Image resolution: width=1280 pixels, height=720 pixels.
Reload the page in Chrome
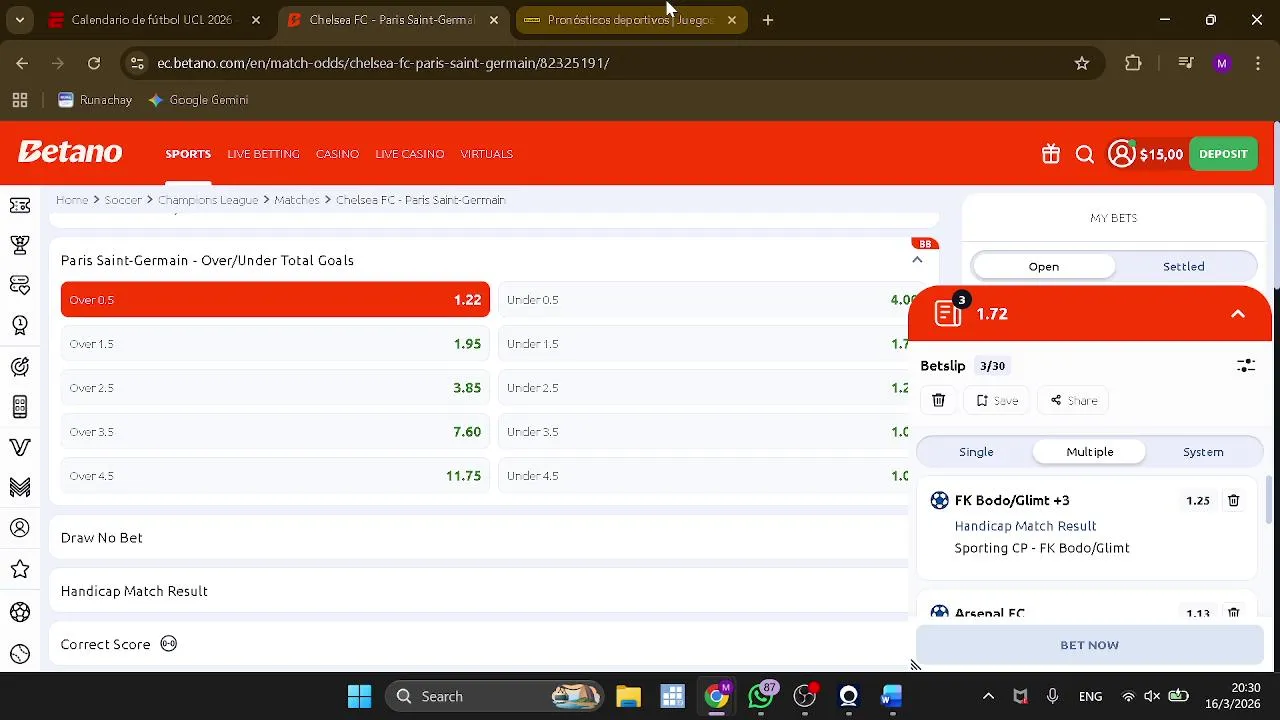click(x=94, y=63)
